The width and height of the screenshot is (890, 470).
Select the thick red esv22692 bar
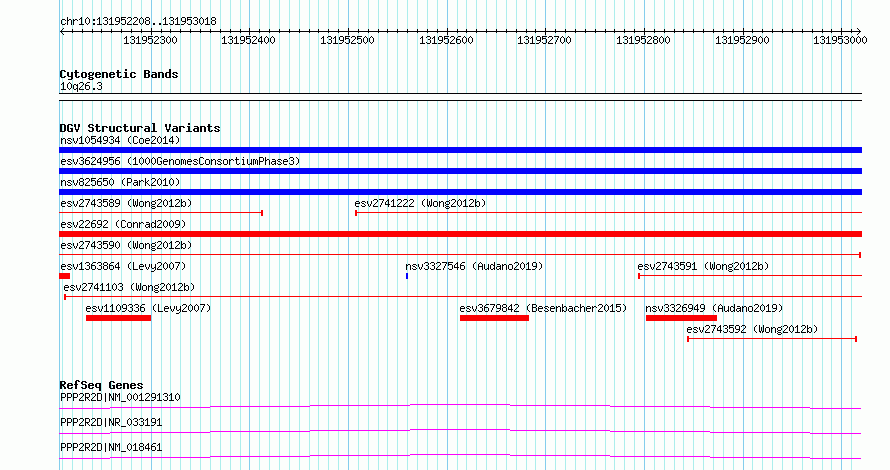pos(460,234)
